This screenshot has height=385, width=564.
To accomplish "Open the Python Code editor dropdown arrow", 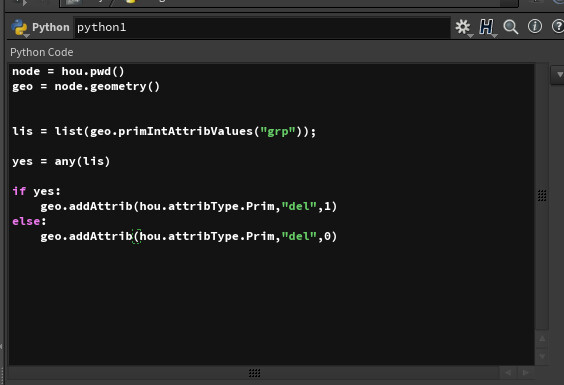I will click(559, 74).
